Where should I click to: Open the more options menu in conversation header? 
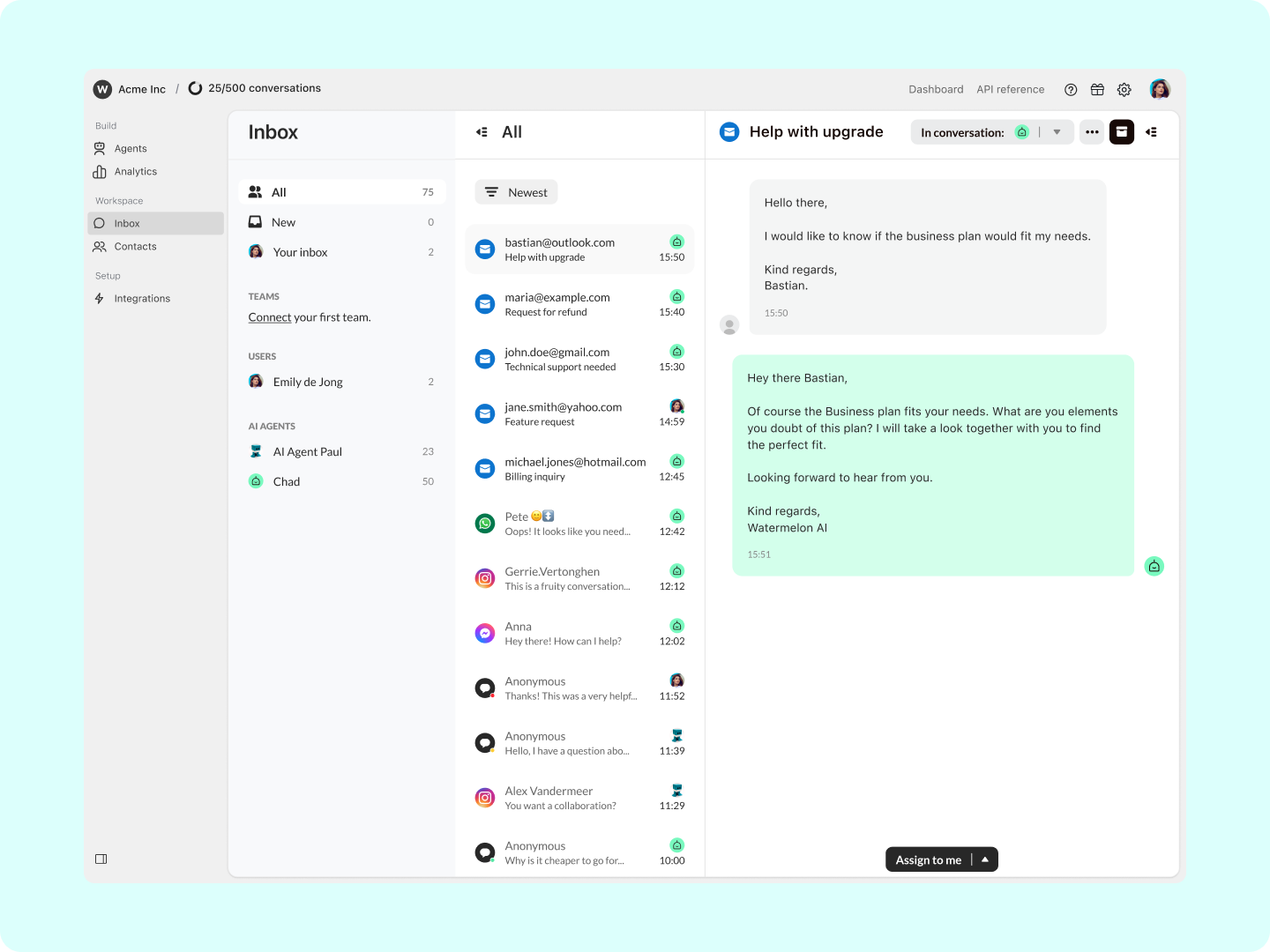coord(1092,131)
